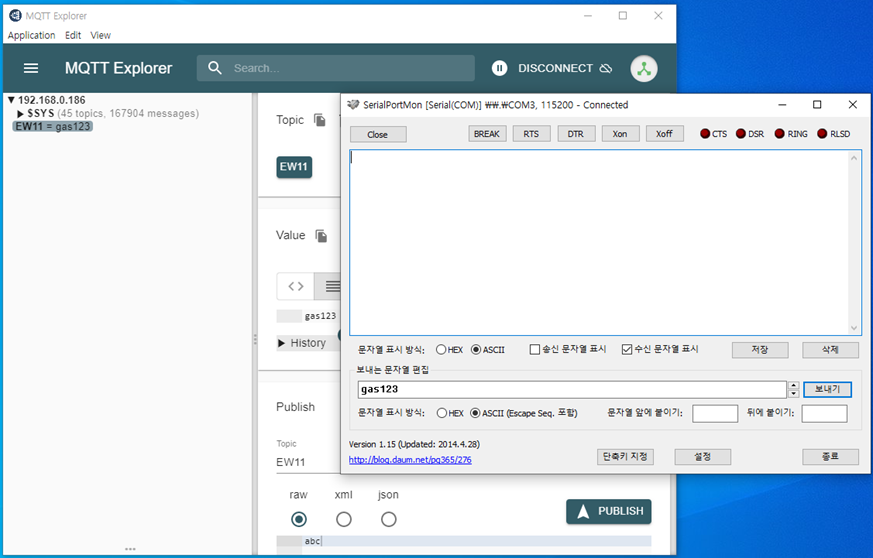Click the green connection avatar icon
The height and width of the screenshot is (558, 873).
[644, 68]
